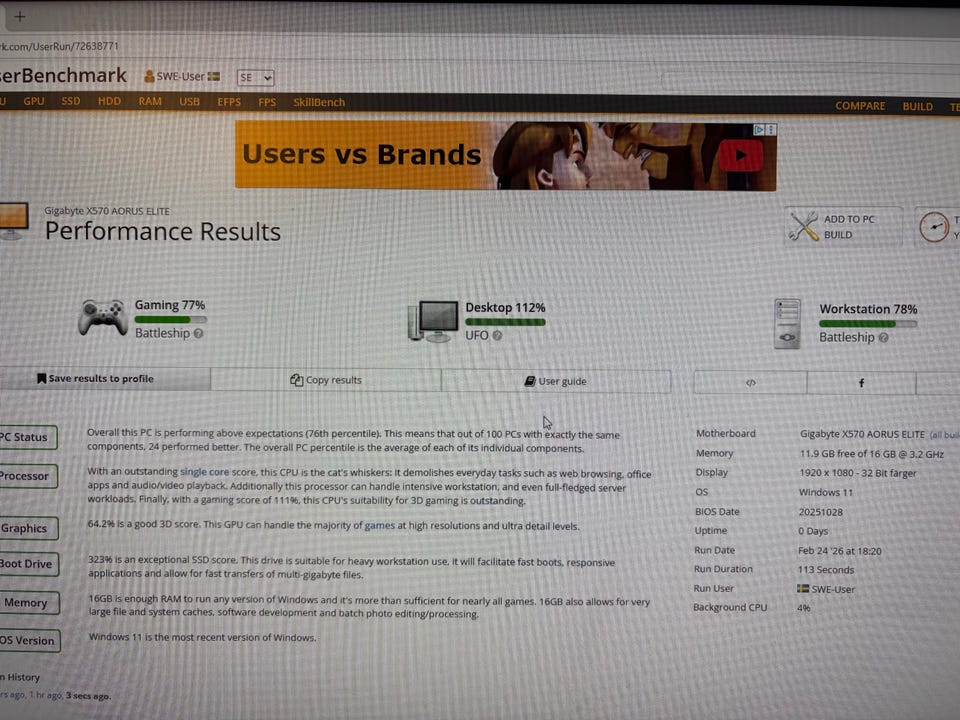Click the Gaming gamepad icon

pos(102,317)
